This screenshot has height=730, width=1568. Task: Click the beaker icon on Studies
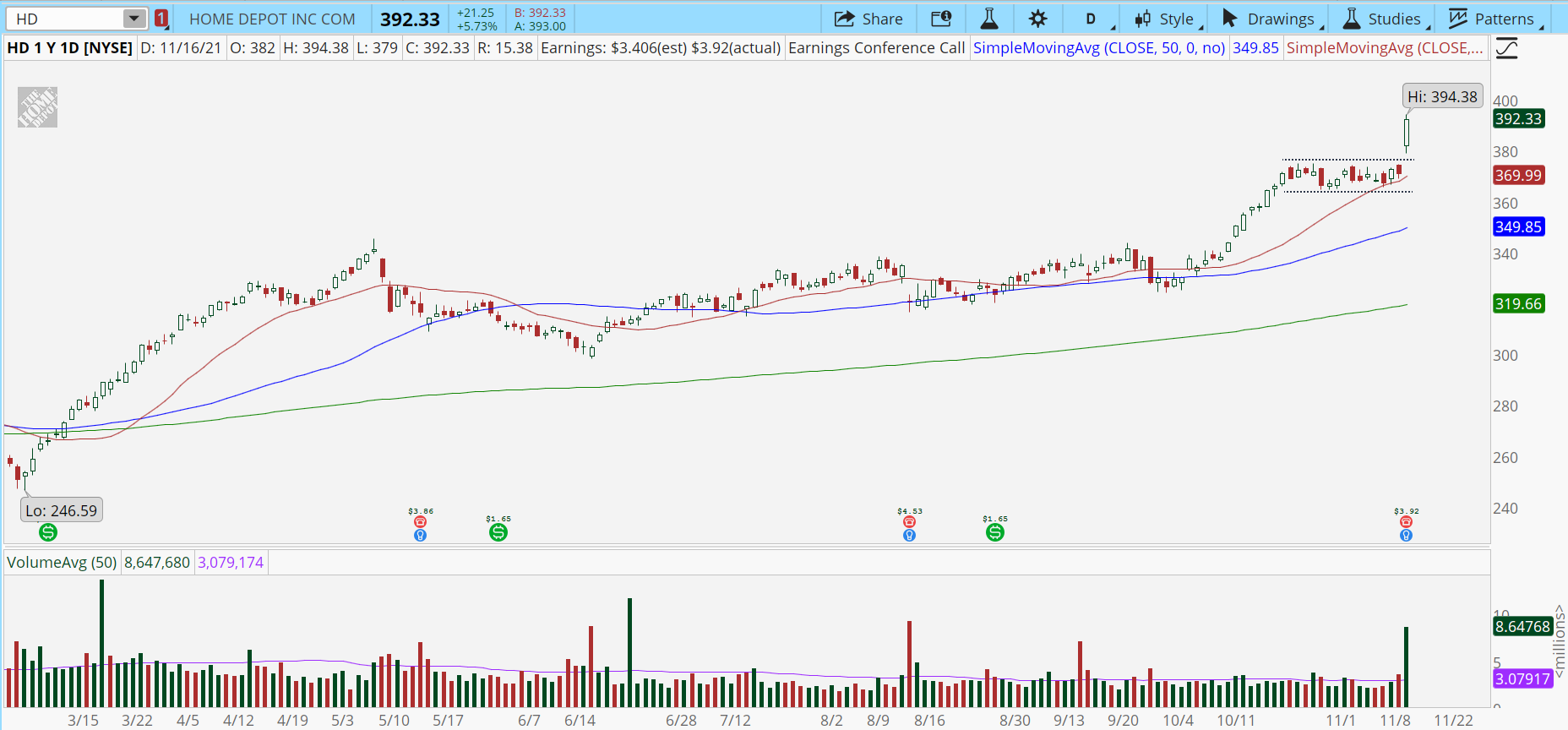click(1352, 19)
